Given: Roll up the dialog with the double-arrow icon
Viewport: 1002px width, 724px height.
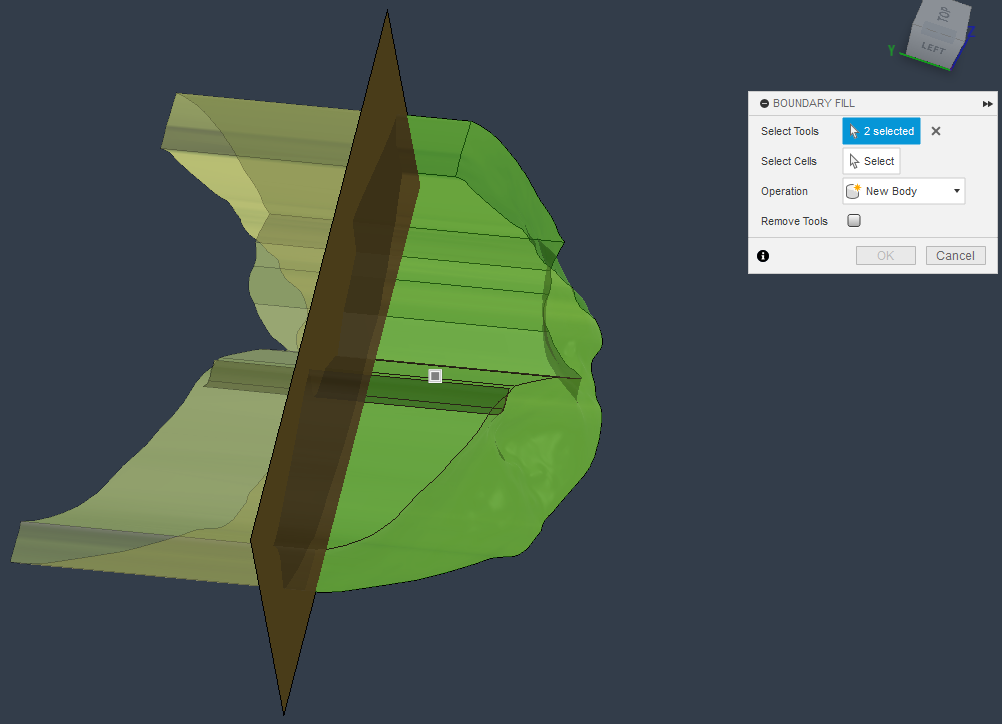Looking at the screenshot, I should (987, 103).
